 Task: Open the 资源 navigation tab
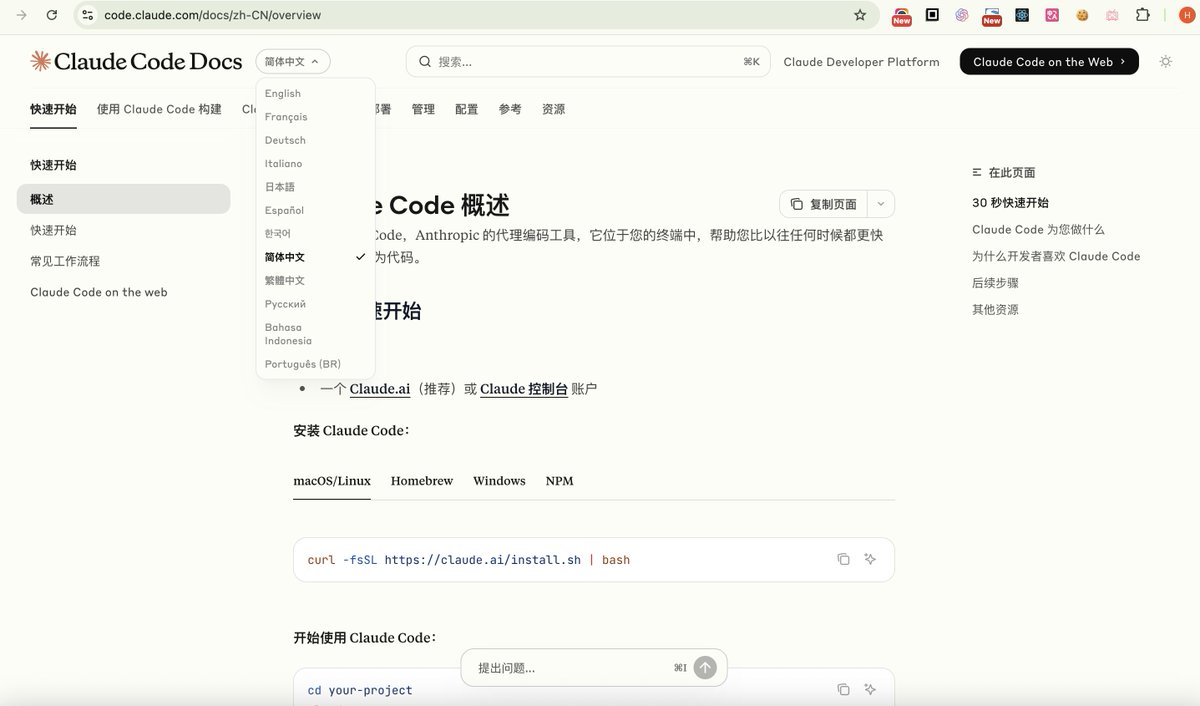tap(553, 109)
